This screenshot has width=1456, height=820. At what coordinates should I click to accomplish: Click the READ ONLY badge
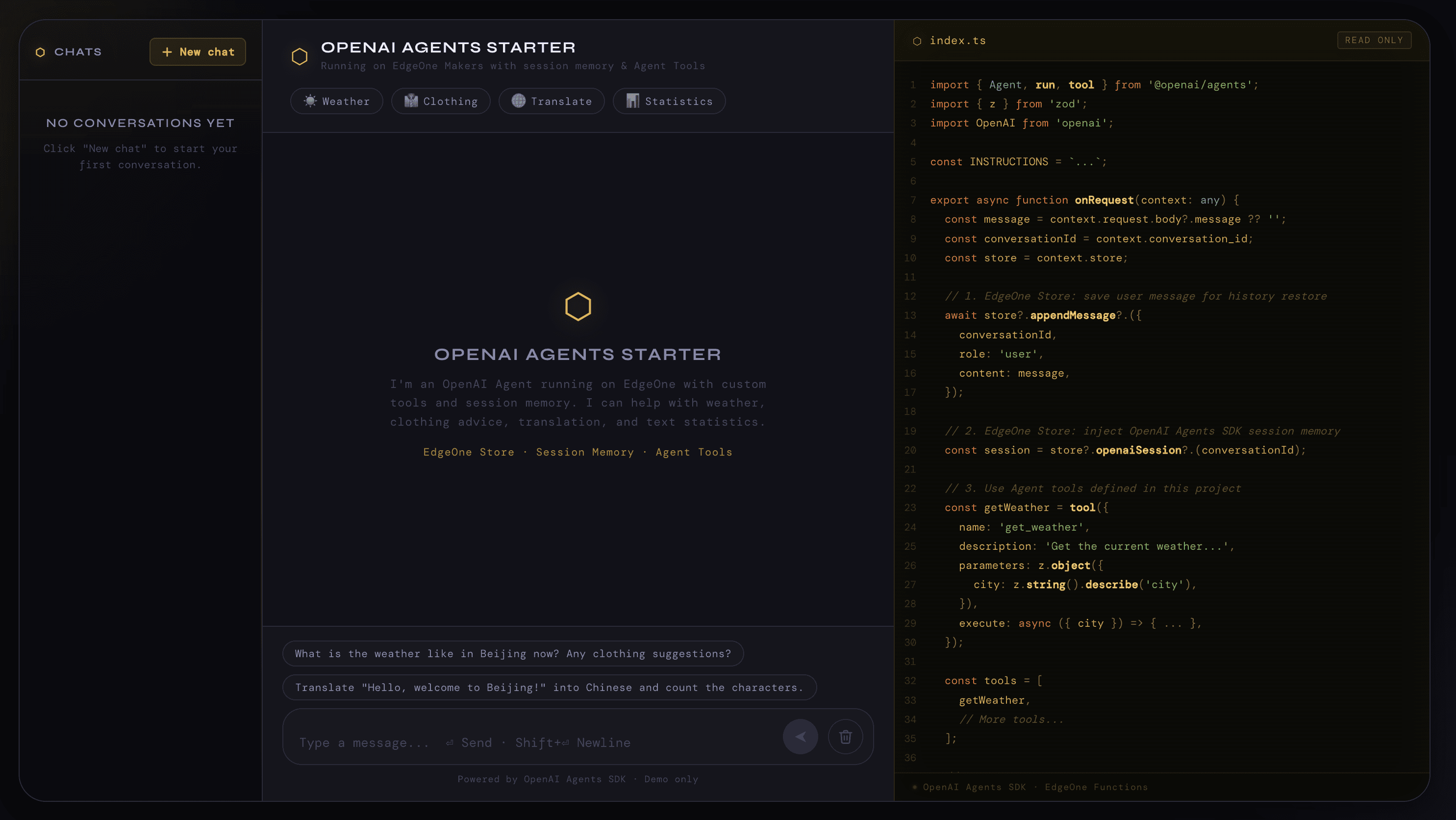pyautogui.click(x=1374, y=40)
